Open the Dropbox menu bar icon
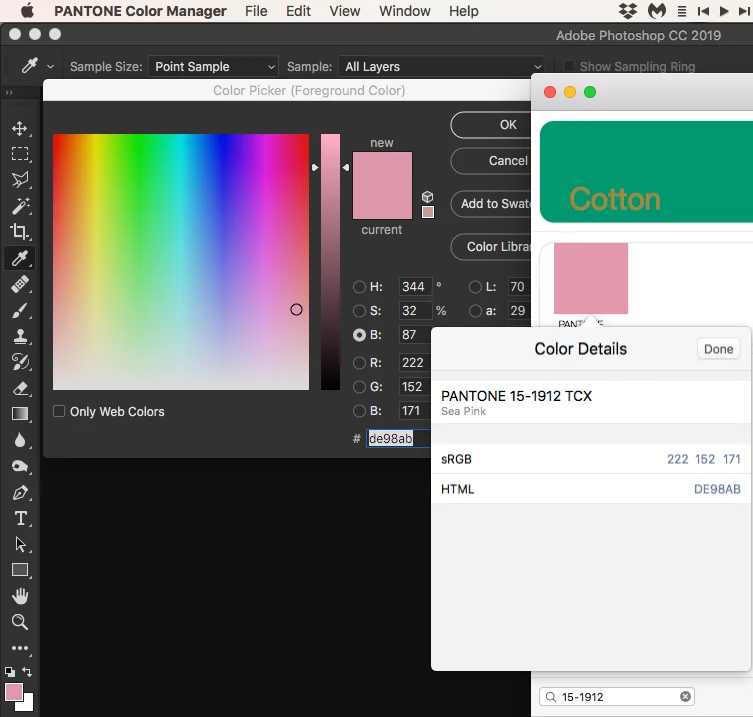This screenshot has height=717, width=753. [x=628, y=11]
